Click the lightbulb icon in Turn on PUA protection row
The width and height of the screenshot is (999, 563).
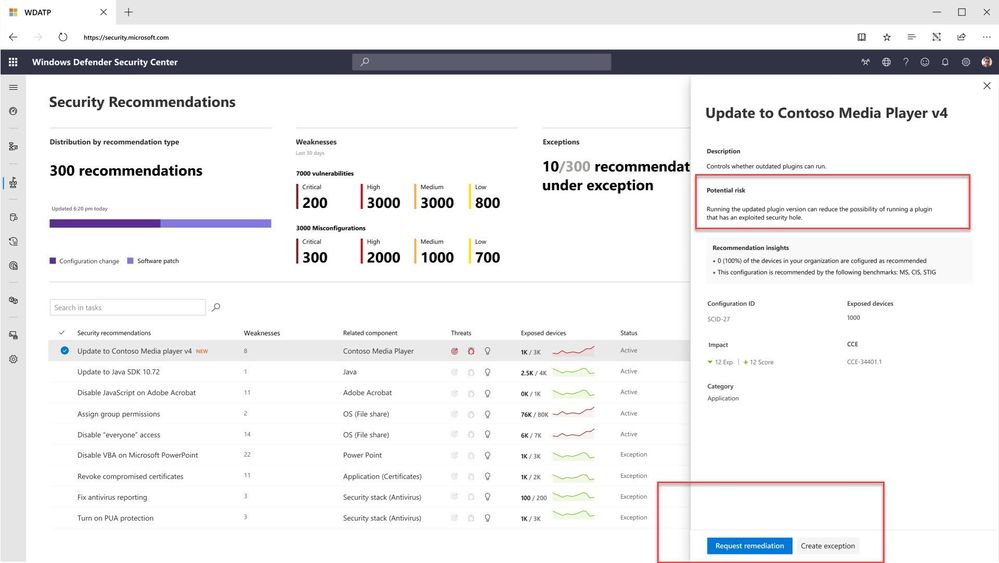[487, 518]
